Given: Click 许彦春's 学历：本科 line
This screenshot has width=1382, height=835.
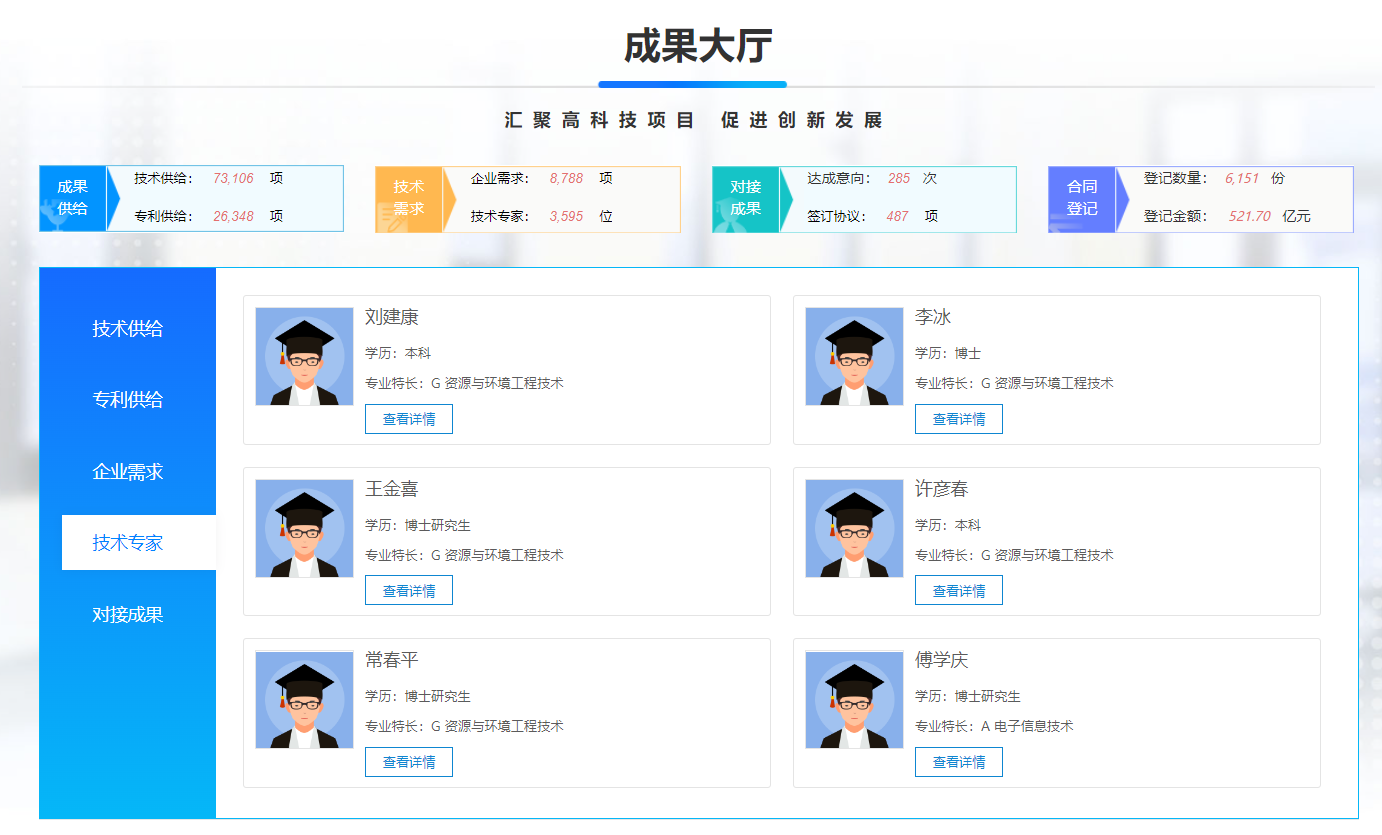Looking at the screenshot, I should [x=948, y=525].
